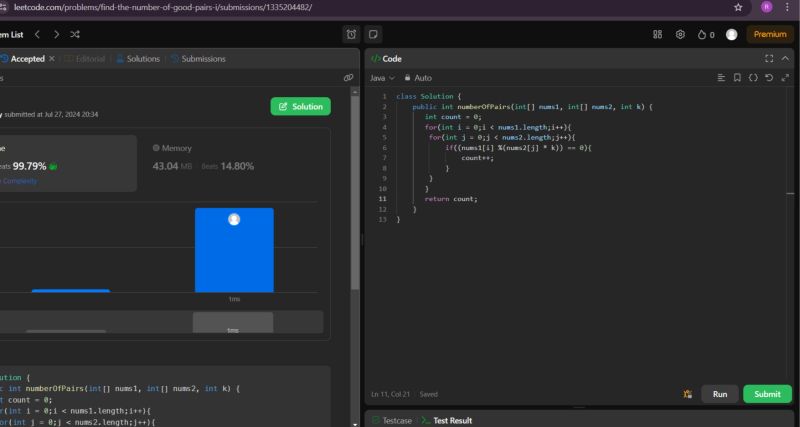Select the 1ms blue runtime bar
This screenshot has height=427, width=800.
234,250
